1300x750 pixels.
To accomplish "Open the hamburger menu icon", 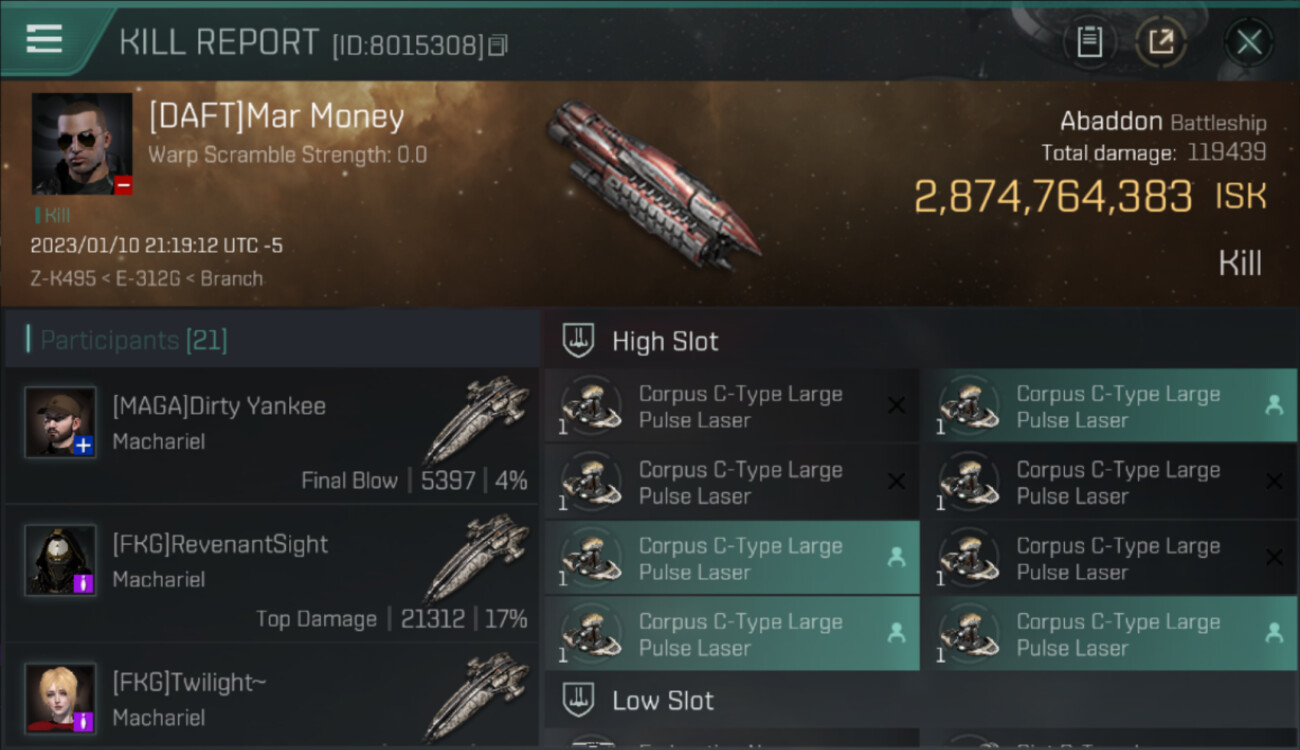I will pyautogui.click(x=44, y=40).
